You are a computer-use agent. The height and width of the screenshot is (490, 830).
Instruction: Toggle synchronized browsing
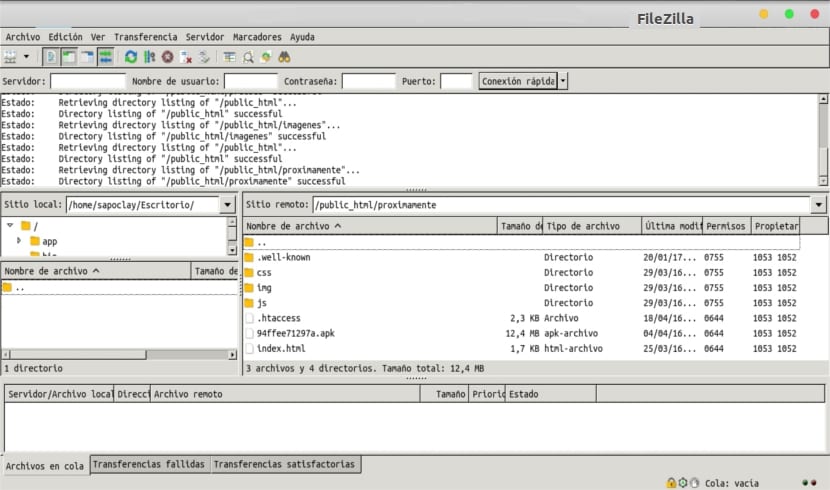point(266,57)
